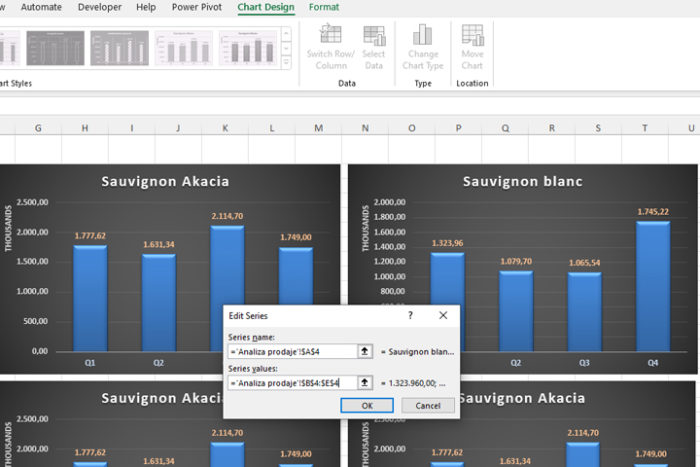Select the 2.114,70 label in the top-left chart
This screenshot has height=467, width=700.
[227, 216]
